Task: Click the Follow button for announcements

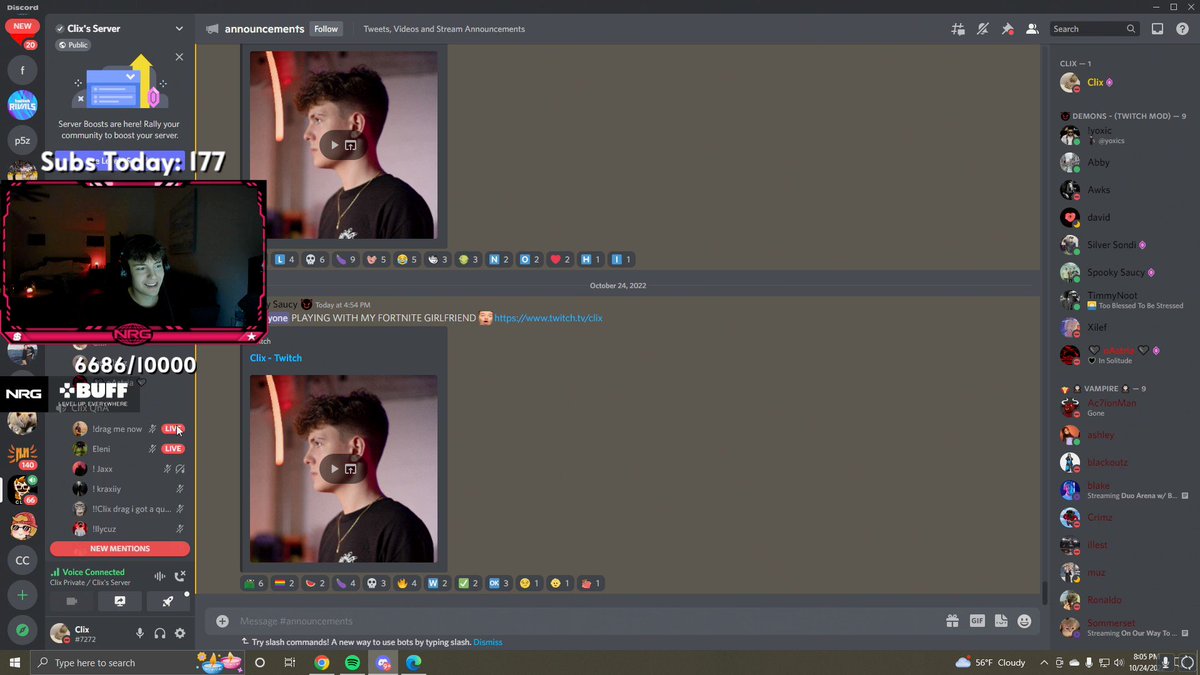Action: tap(326, 29)
